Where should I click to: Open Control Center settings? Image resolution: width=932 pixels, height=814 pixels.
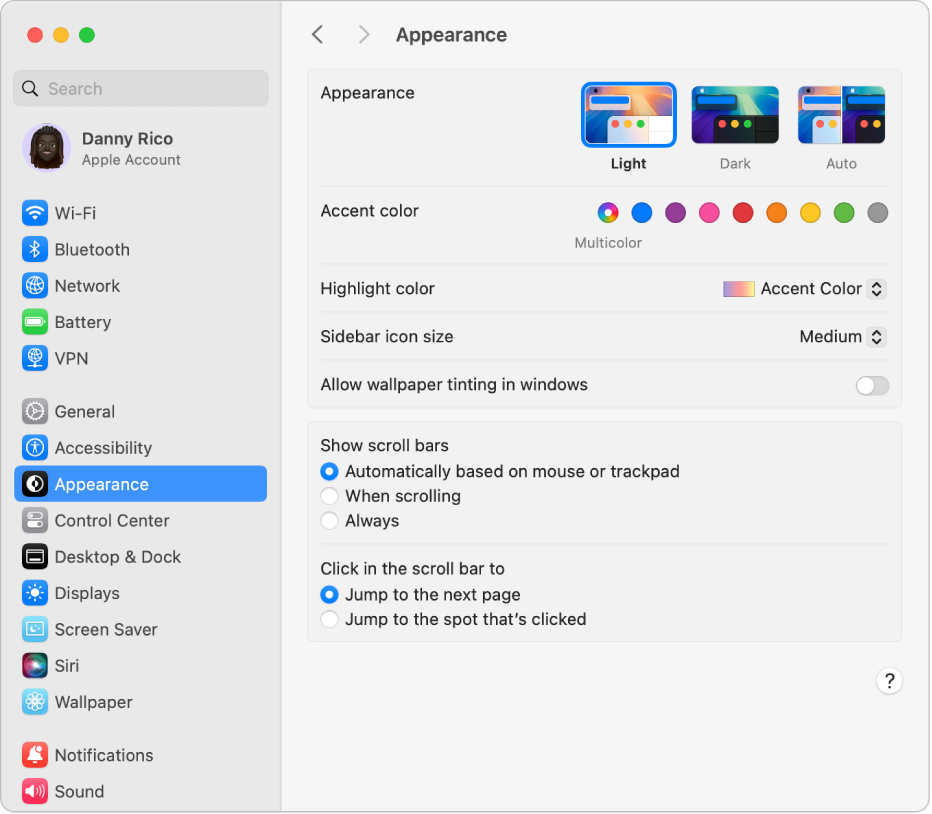tap(109, 520)
